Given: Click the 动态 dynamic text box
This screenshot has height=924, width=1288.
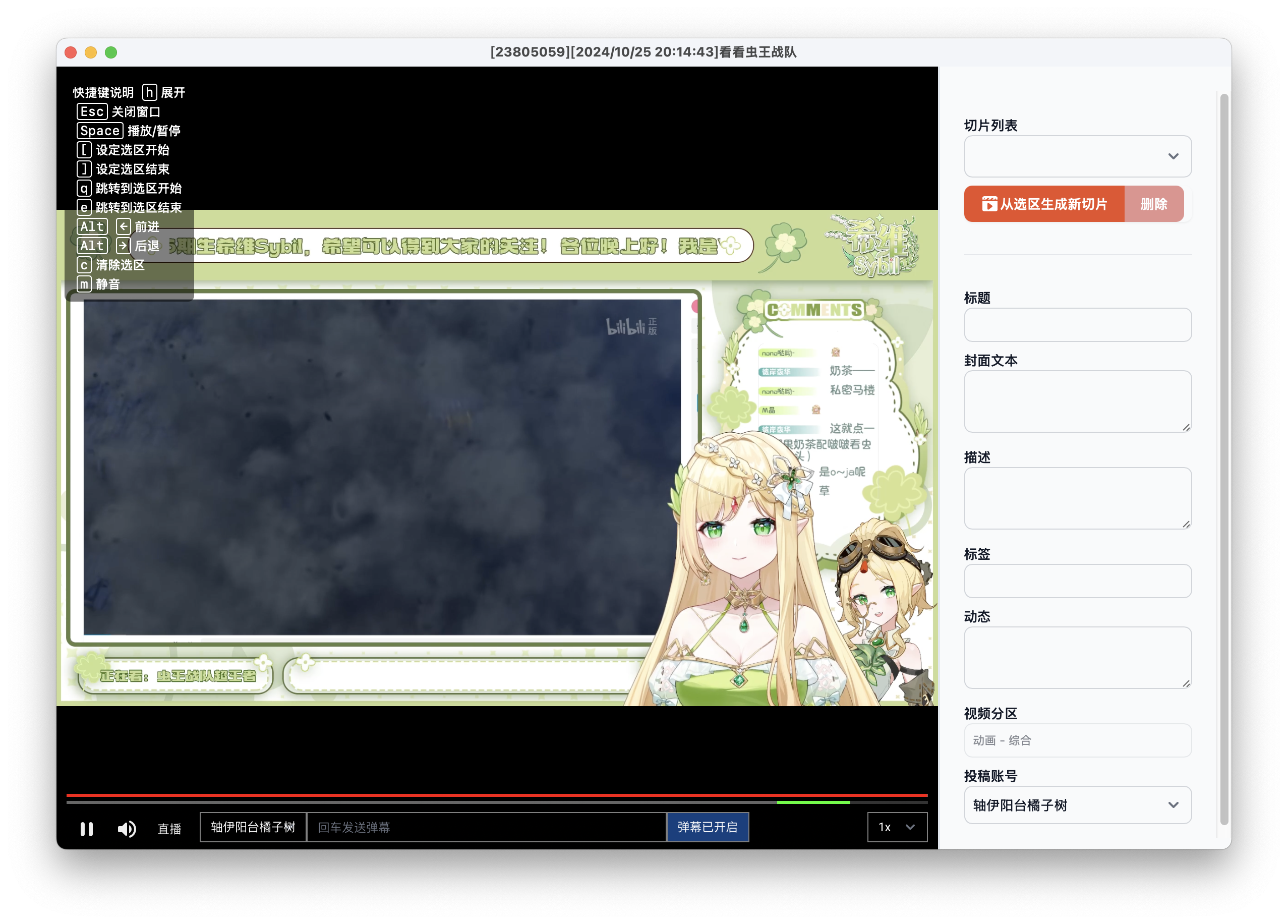Looking at the screenshot, I should point(1077,657).
